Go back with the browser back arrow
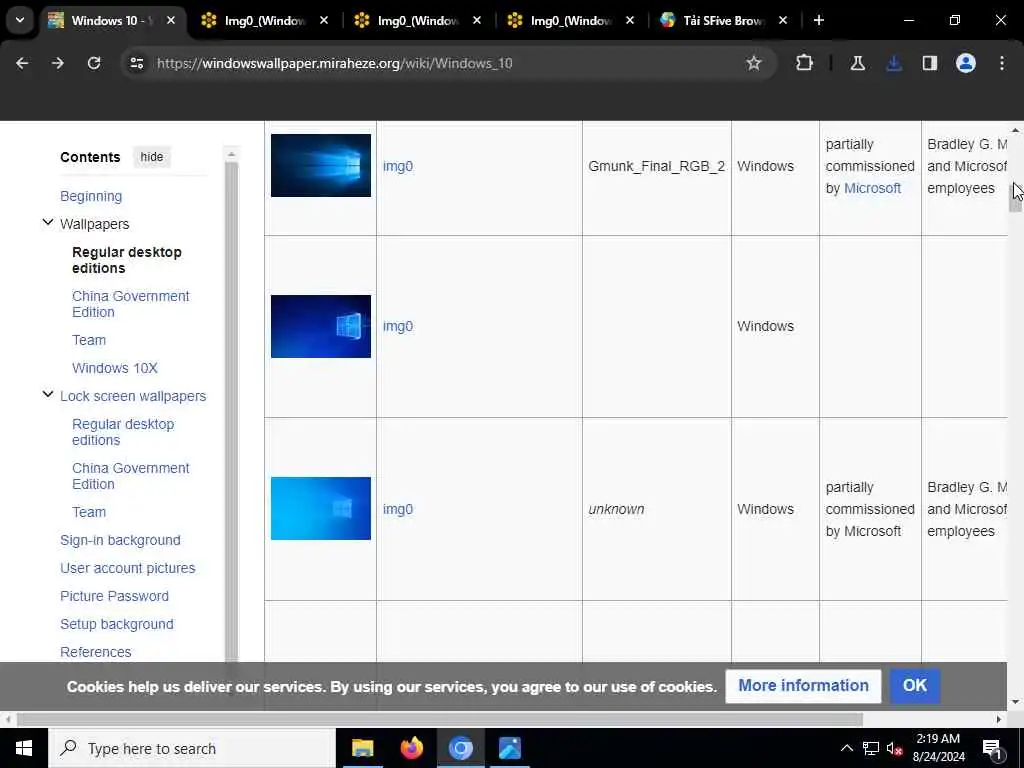 point(22,63)
